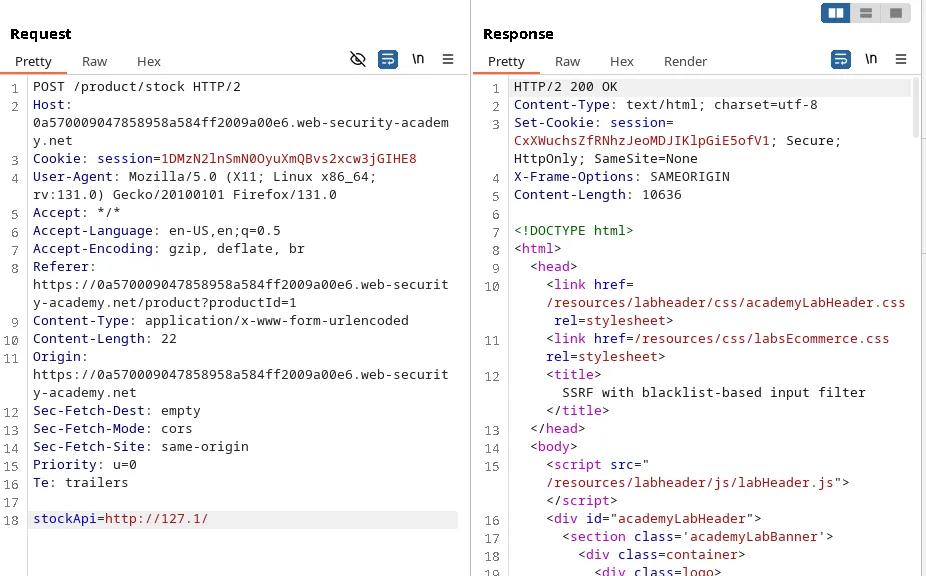Click the X-Frame-Options: SAMEORIGIN header
This screenshot has width=926, height=576.
621,177
